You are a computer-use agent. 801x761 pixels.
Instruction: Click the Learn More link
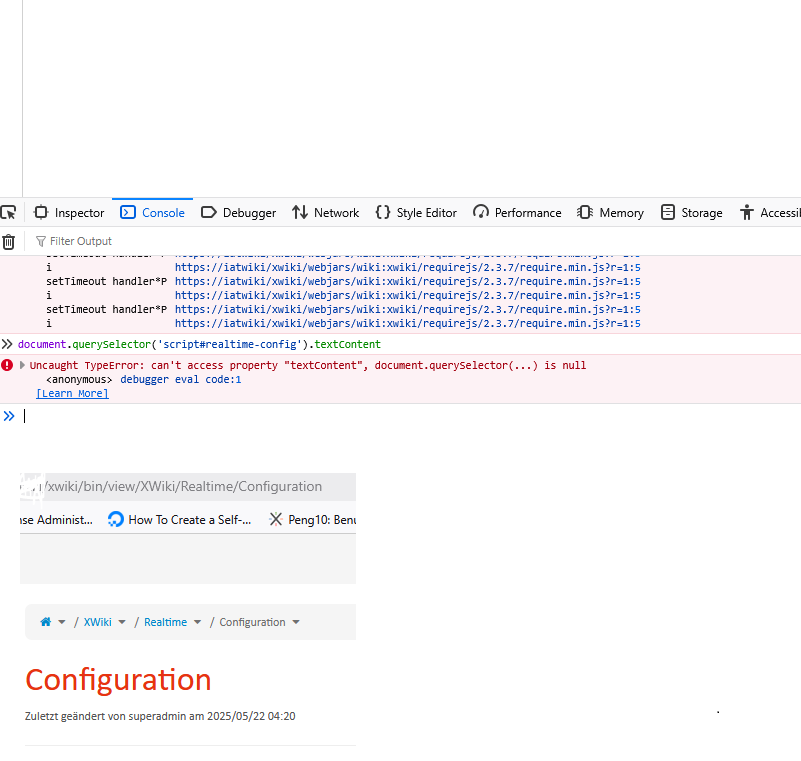72,394
